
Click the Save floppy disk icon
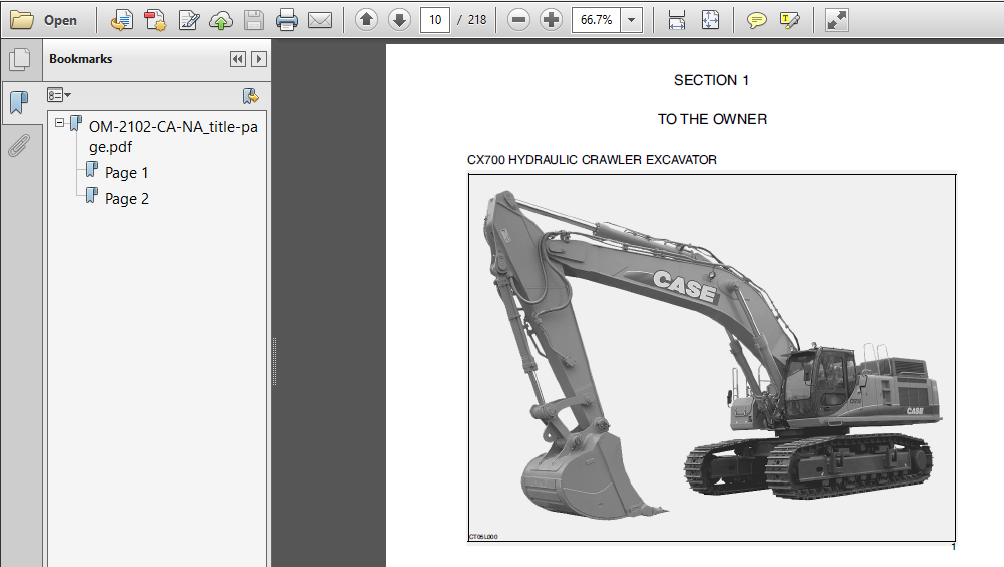tap(254, 20)
